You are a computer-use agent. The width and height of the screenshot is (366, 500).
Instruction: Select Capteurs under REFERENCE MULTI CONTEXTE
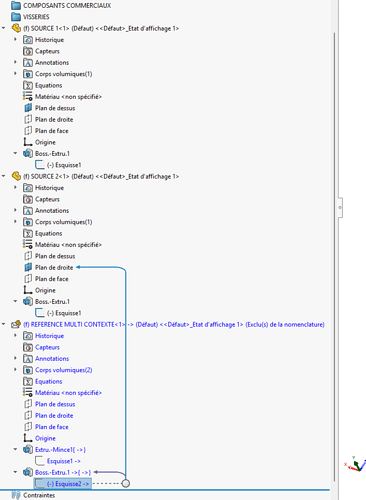(47, 347)
